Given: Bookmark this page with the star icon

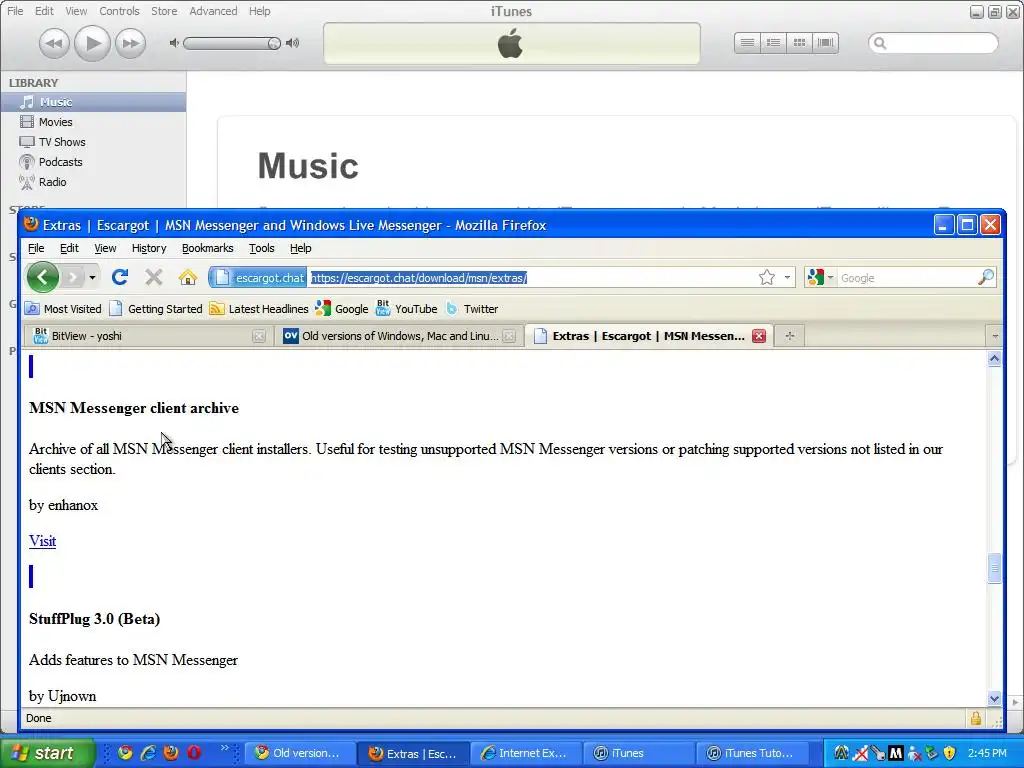Looking at the screenshot, I should point(767,278).
